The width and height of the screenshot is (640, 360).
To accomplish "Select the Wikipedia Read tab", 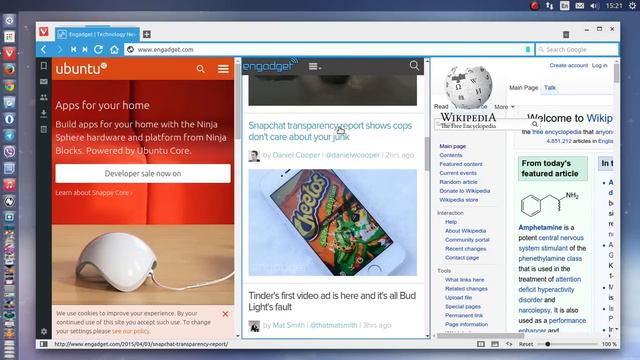I will [441, 107].
